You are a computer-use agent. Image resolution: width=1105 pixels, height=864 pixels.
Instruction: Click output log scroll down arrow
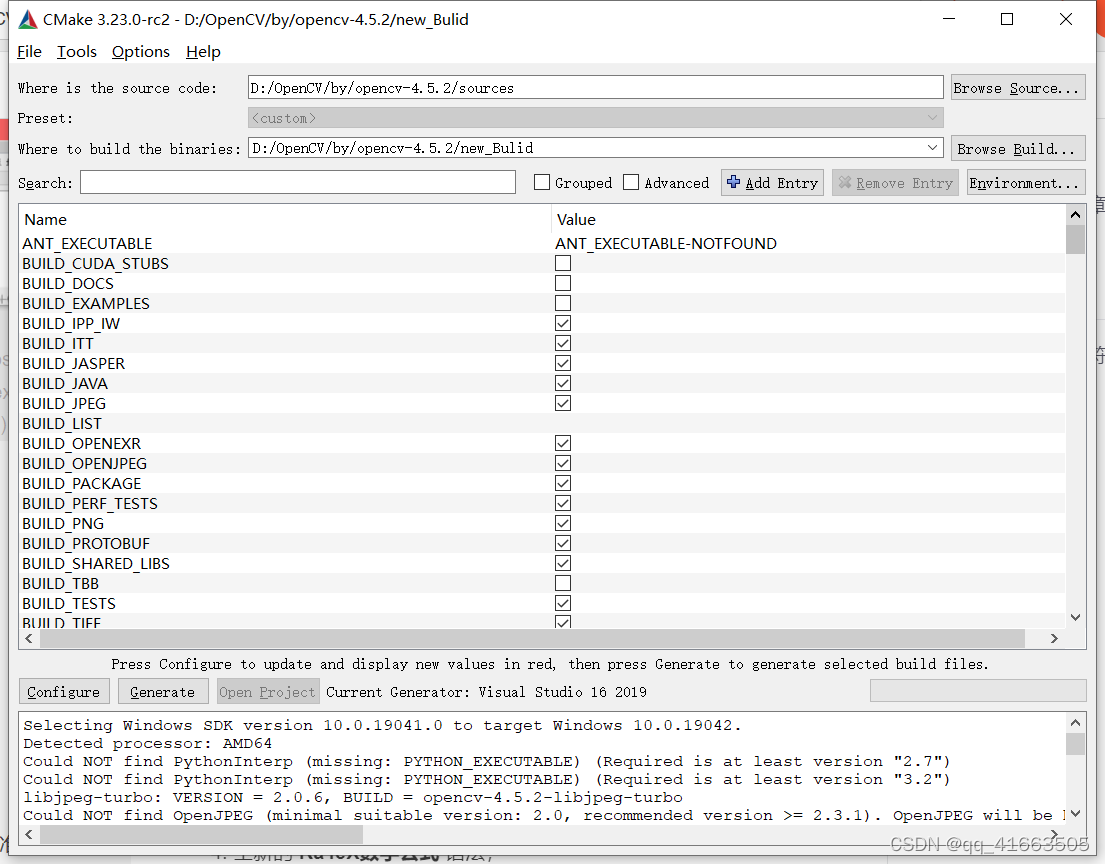coord(1075,814)
